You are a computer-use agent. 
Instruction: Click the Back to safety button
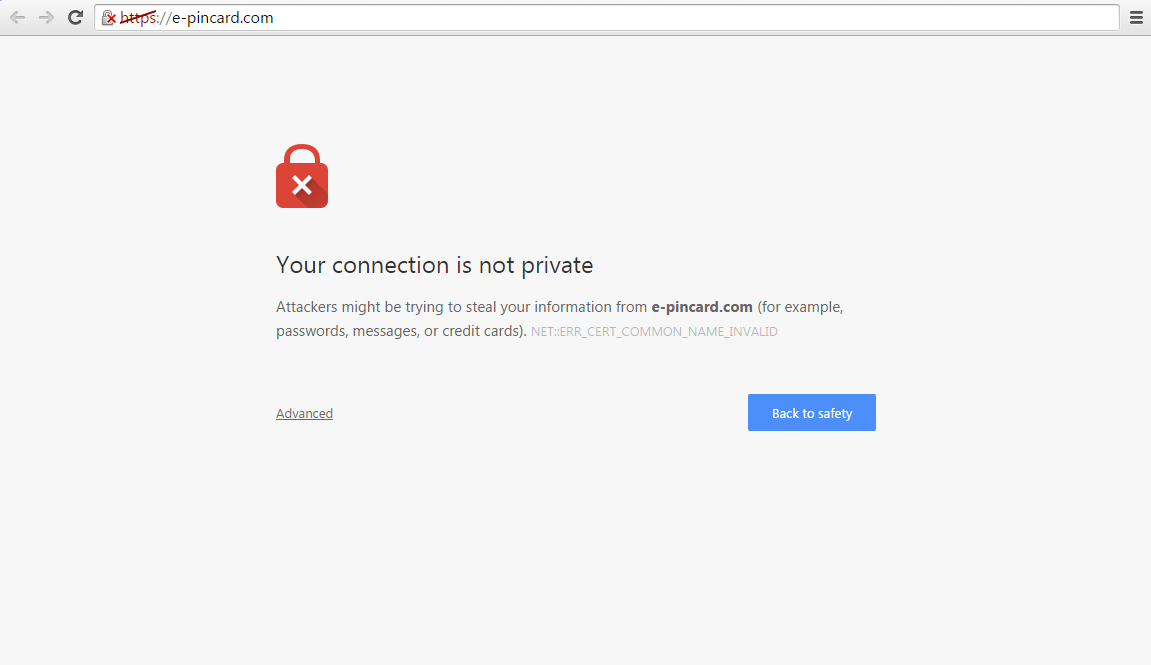(812, 413)
